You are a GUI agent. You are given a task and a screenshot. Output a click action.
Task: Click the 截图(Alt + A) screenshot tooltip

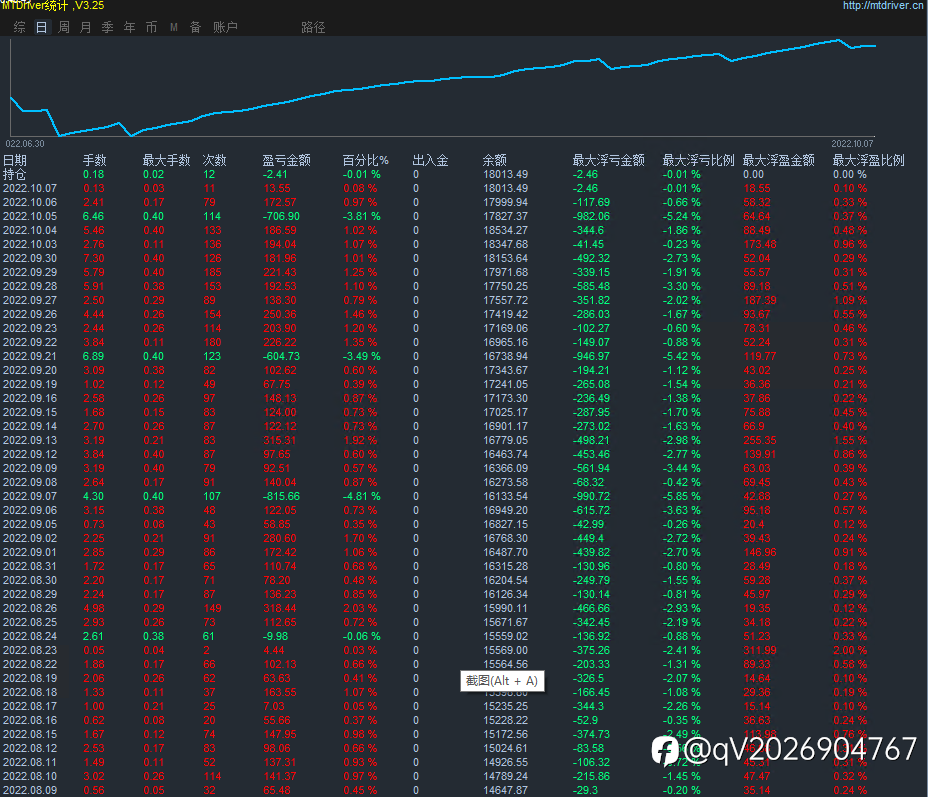[x=502, y=680]
